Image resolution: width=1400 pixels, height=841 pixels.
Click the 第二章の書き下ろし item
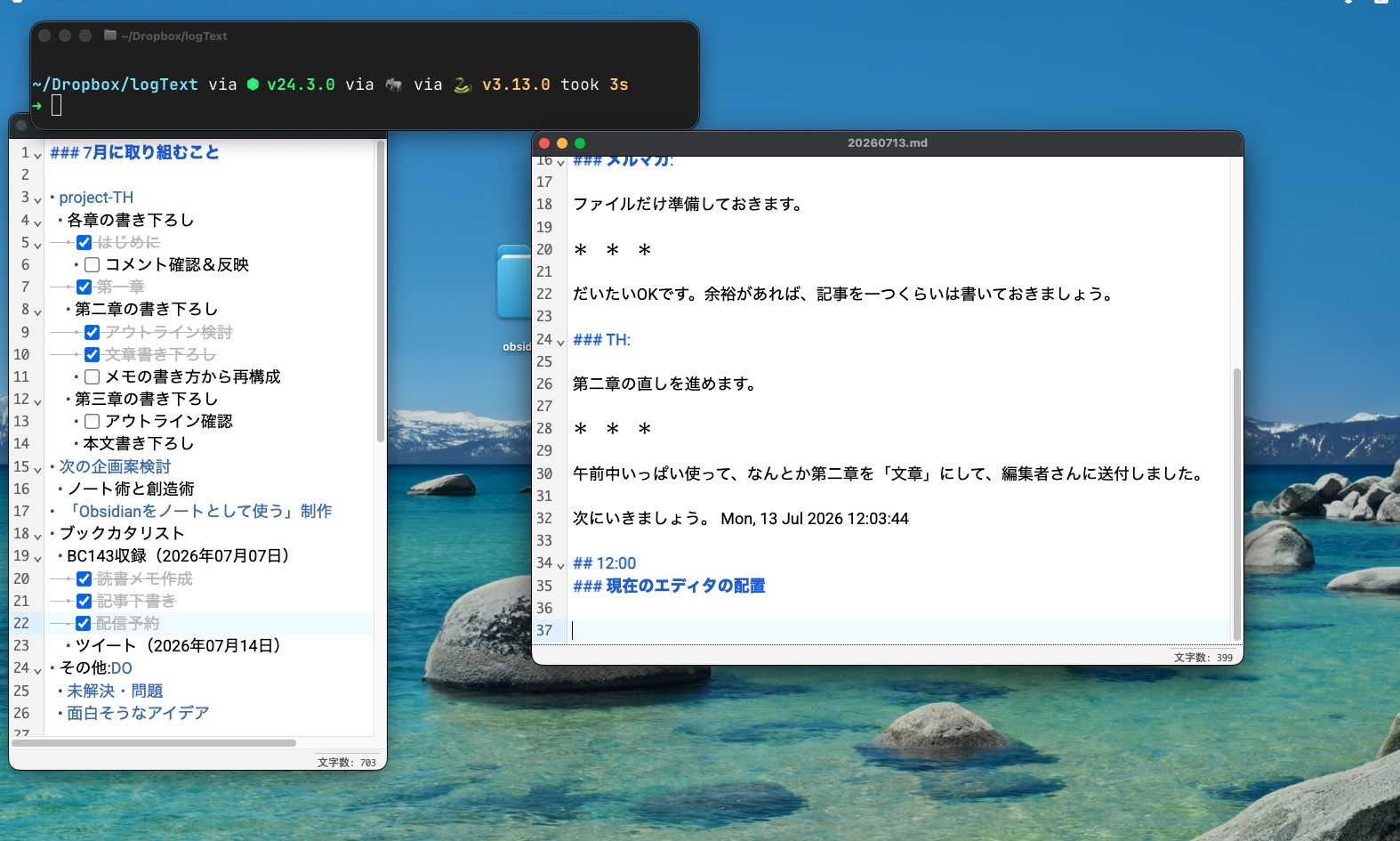tap(146, 309)
